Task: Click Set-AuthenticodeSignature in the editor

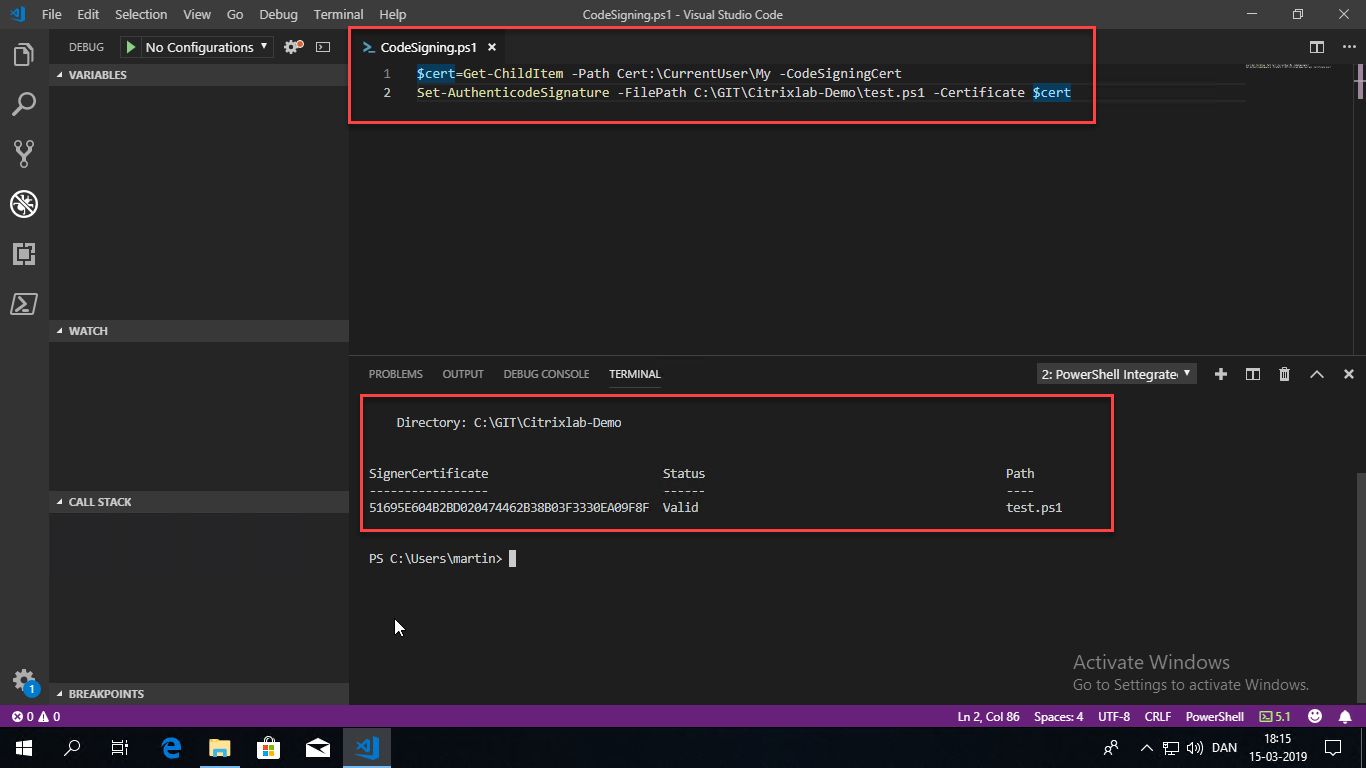Action: pyautogui.click(x=513, y=92)
